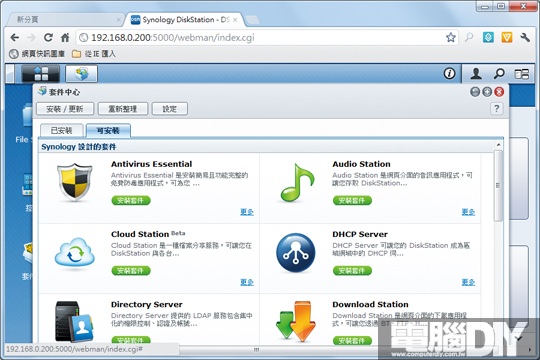Image resolution: width=540 pixels, height=360 pixels.
Task: Maximize the Package Center window
Action: 487,92
